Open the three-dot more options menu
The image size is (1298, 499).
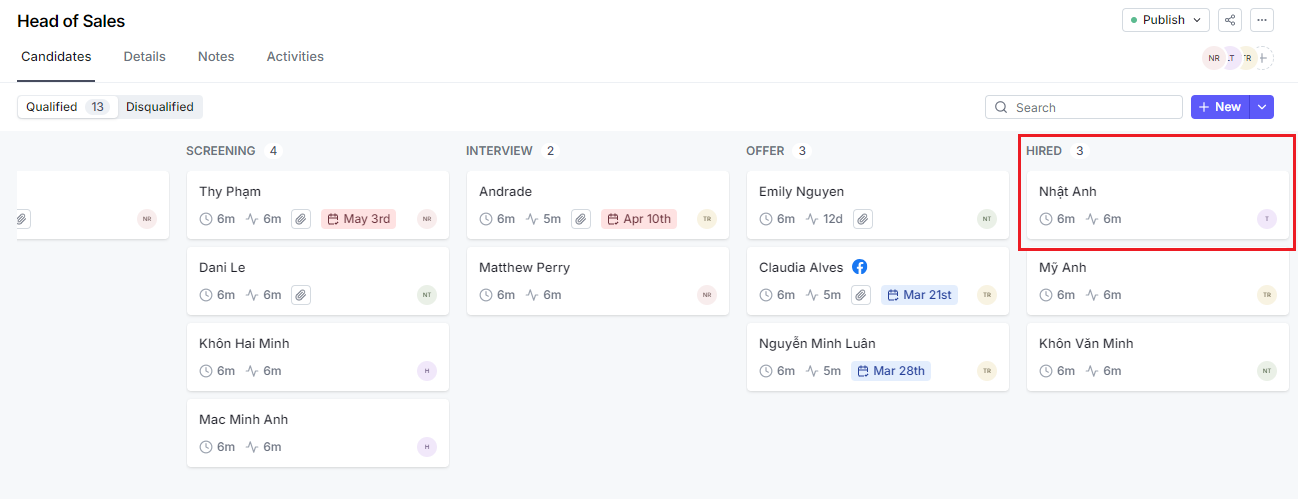pos(1262,20)
